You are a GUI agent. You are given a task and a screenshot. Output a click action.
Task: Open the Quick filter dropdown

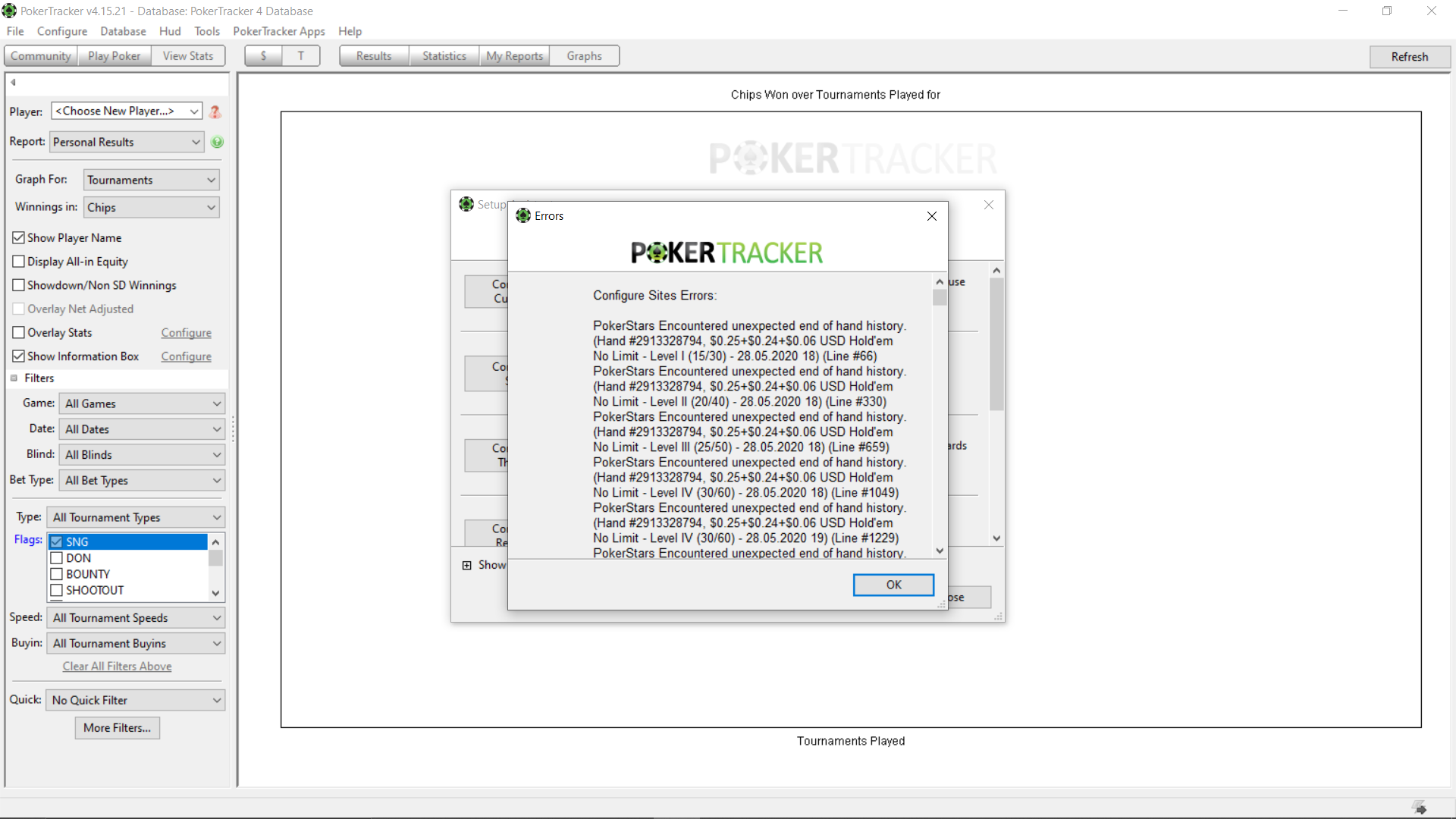pos(136,701)
